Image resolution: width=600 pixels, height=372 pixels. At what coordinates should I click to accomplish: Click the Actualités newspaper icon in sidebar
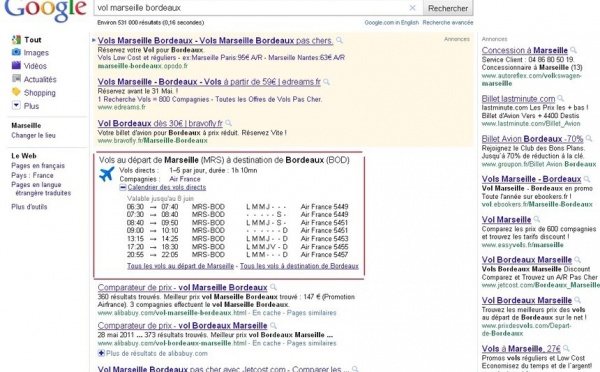[x=16, y=78]
